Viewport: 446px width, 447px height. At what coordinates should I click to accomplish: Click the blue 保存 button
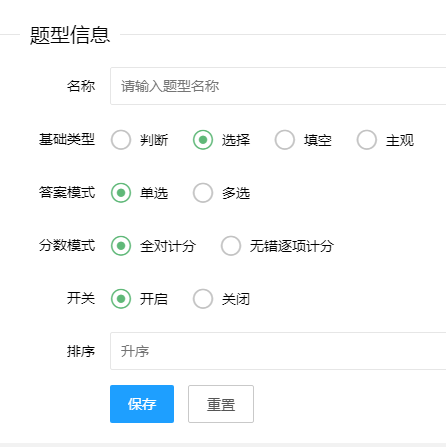tap(142, 404)
